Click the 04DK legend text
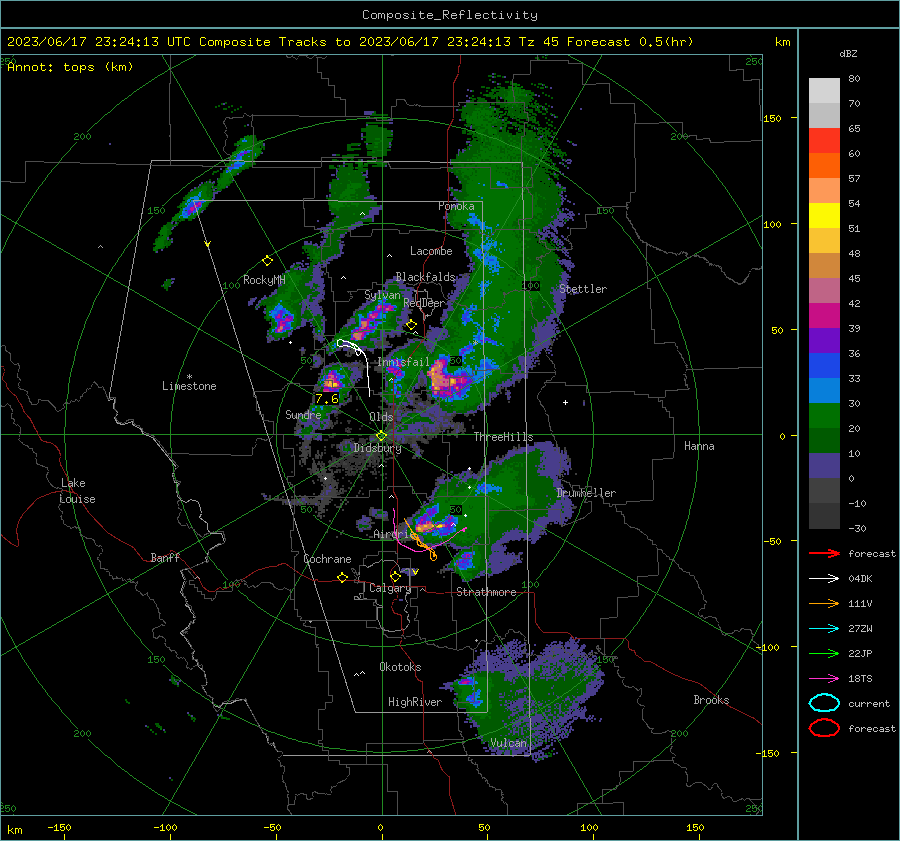The height and width of the screenshot is (841, 900). (x=860, y=579)
